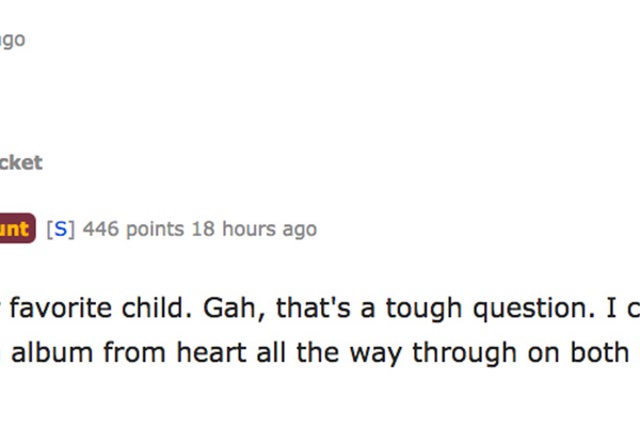Click the blue [S] submitter tag
This screenshot has width=640, height=427.
click(x=60, y=229)
